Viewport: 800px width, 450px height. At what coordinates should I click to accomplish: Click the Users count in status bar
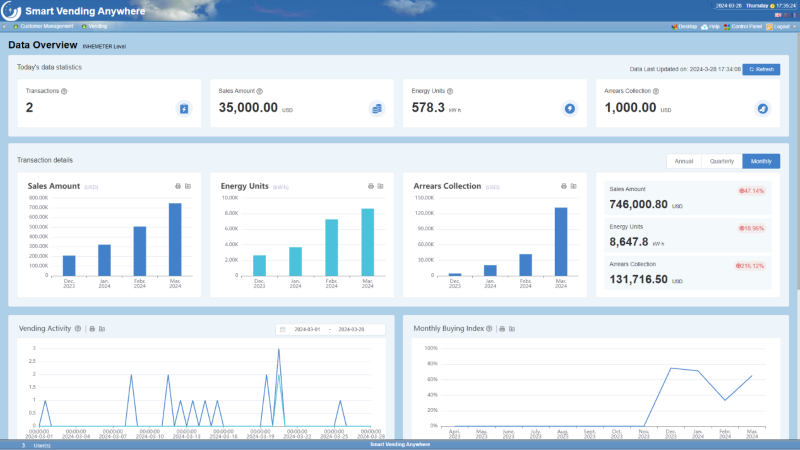[x=36, y=445]
